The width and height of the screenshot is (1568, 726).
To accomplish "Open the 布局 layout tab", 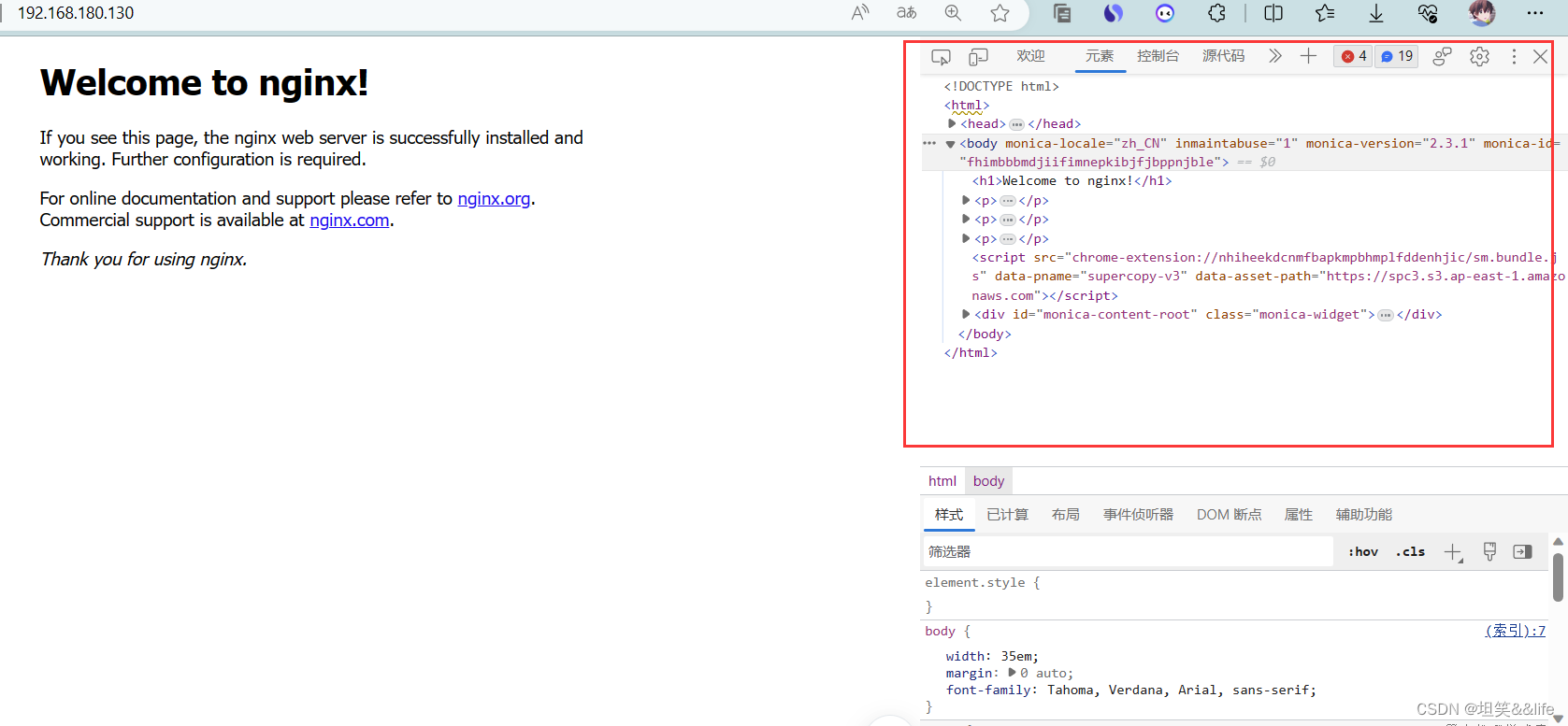I will (1065, 515).
